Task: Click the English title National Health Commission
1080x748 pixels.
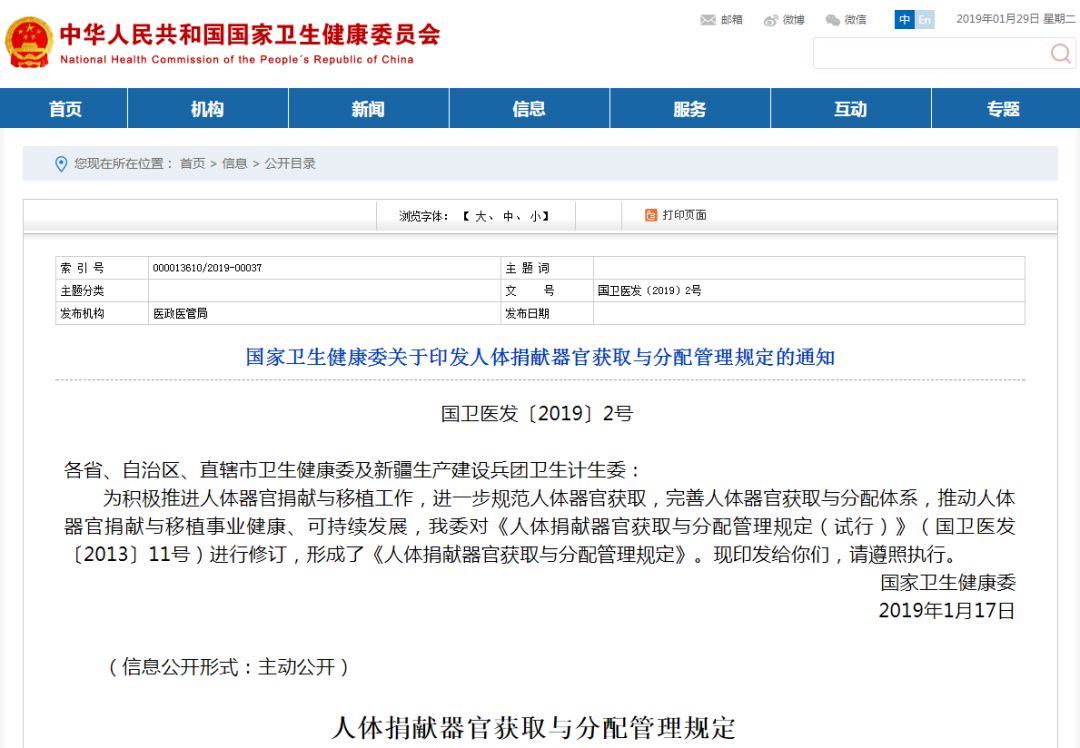Action: (x=237, y=59)
